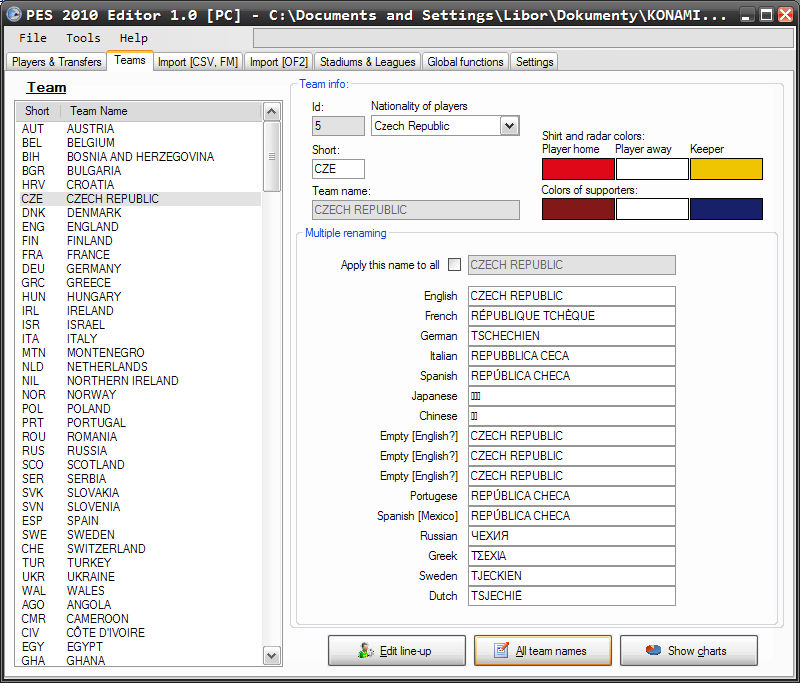Switch to the Settings tab
Screen dimensions: 800x683
click(x=534, y=62)
